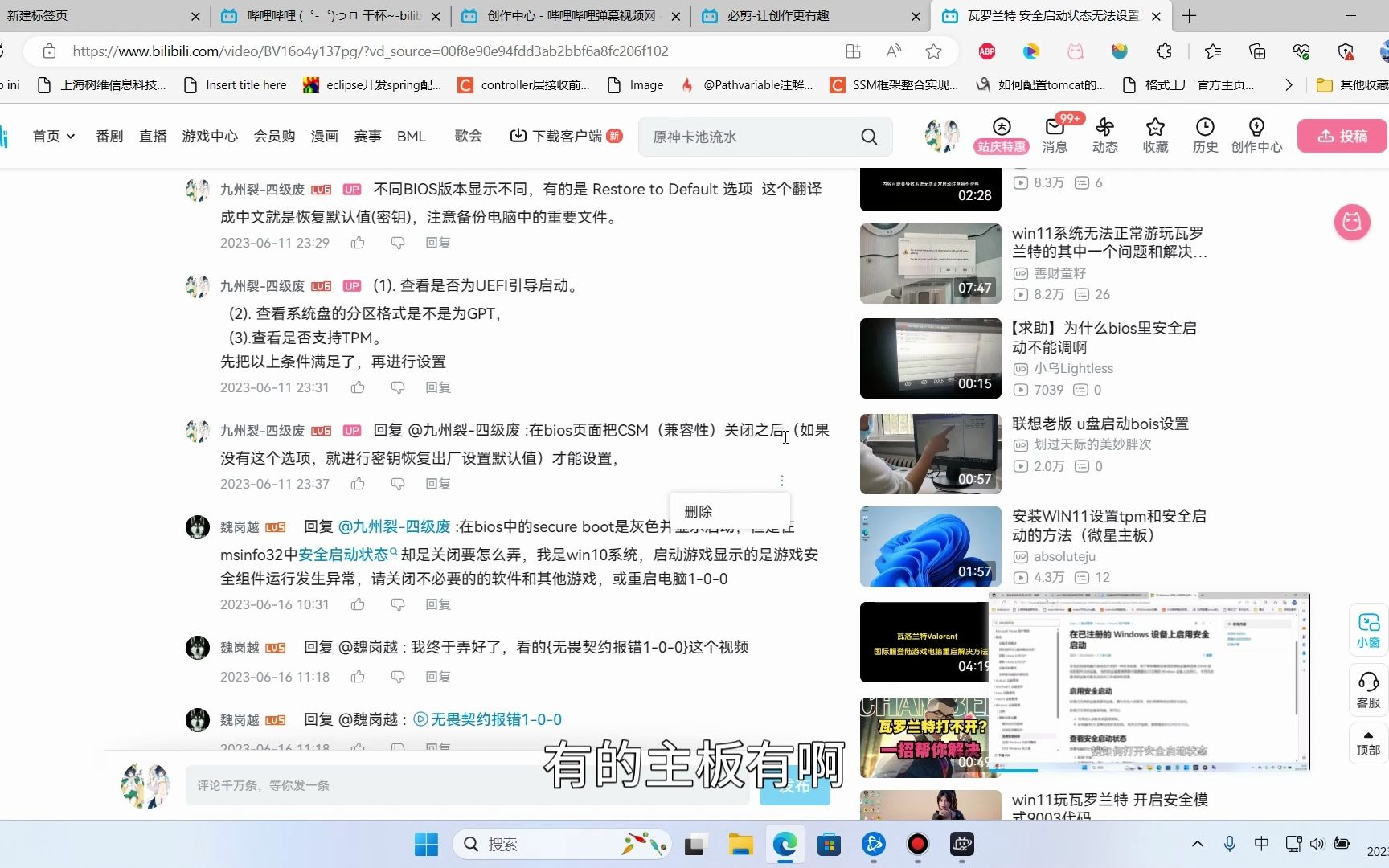1389x868 pixels.
Task: Click the 投稿 upload button
Action: coord(1341,136)
